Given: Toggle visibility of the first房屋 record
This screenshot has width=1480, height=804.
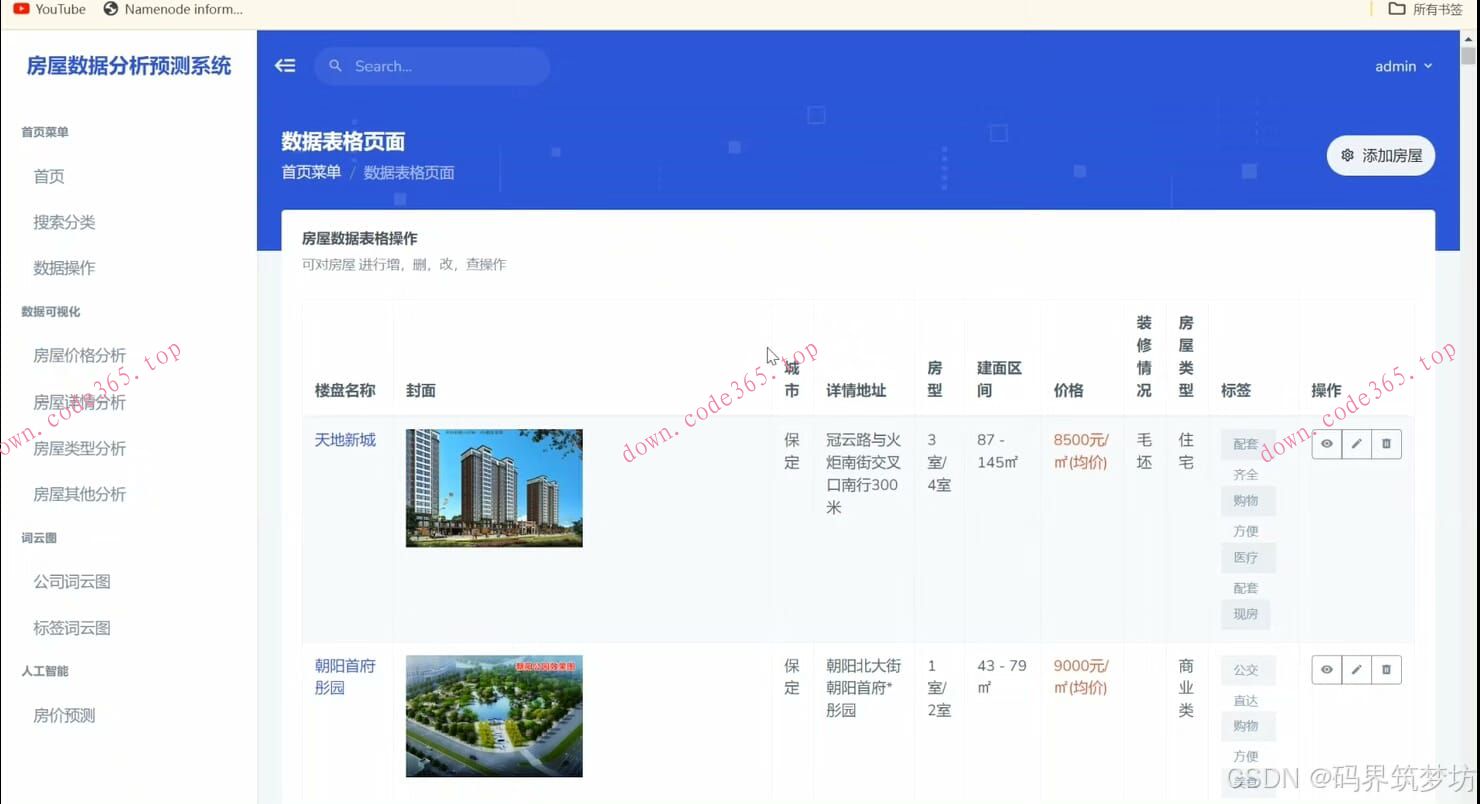Looking at the screenshot, I should point(1326,444).
